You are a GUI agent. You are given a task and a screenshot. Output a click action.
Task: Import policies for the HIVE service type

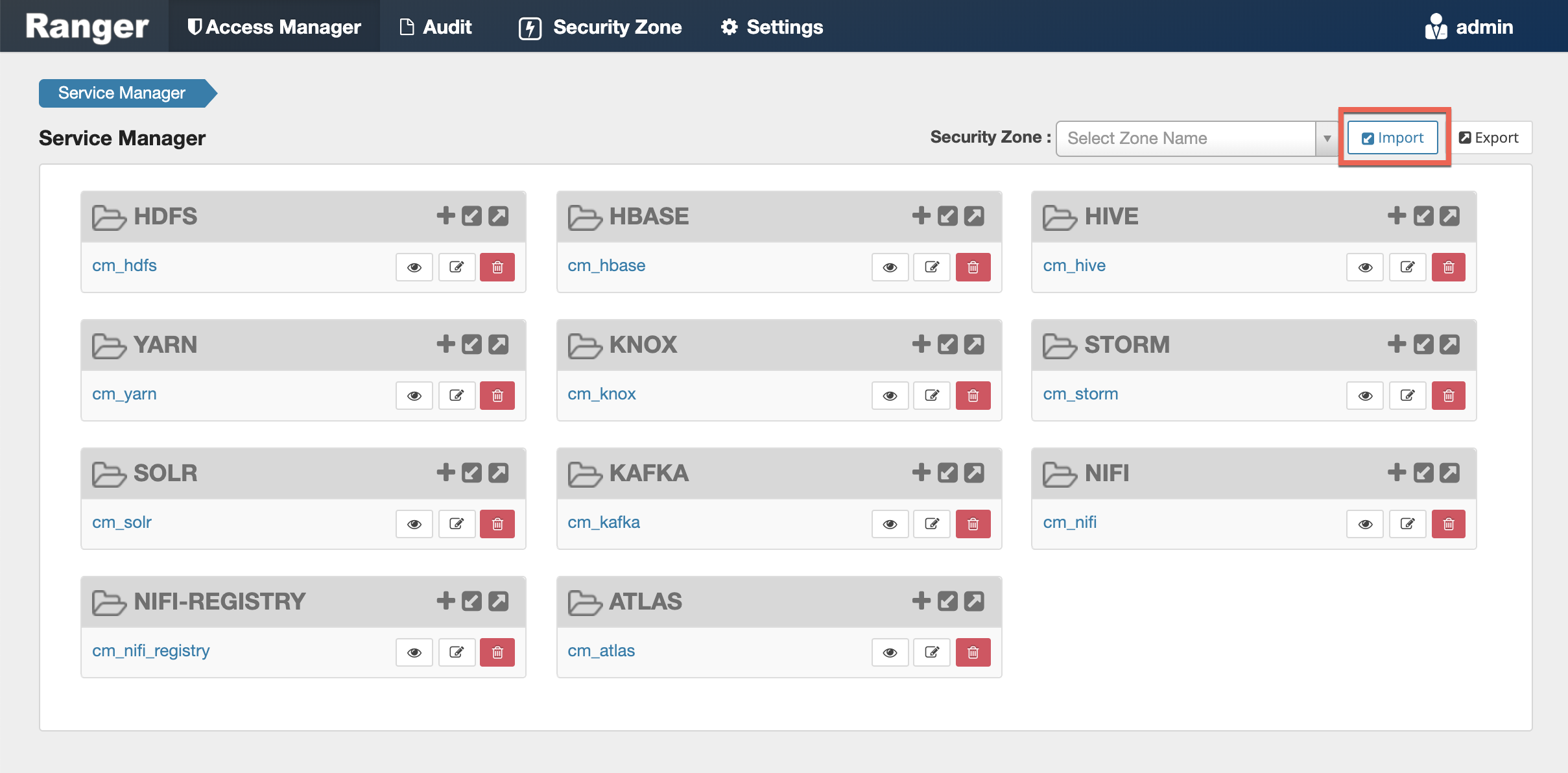click(x=1423, y=215)
